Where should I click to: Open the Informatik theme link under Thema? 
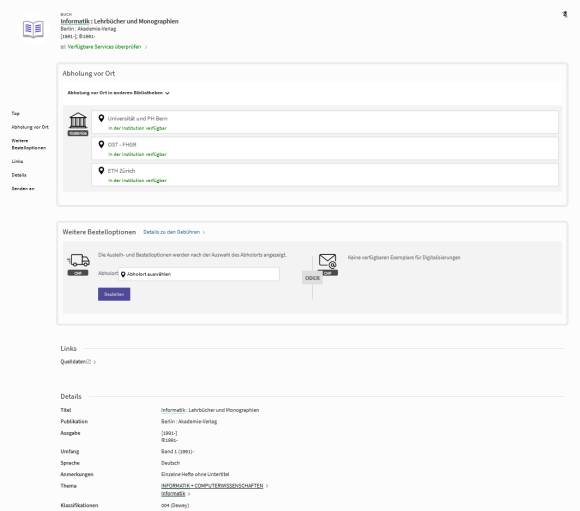point(173,494)
